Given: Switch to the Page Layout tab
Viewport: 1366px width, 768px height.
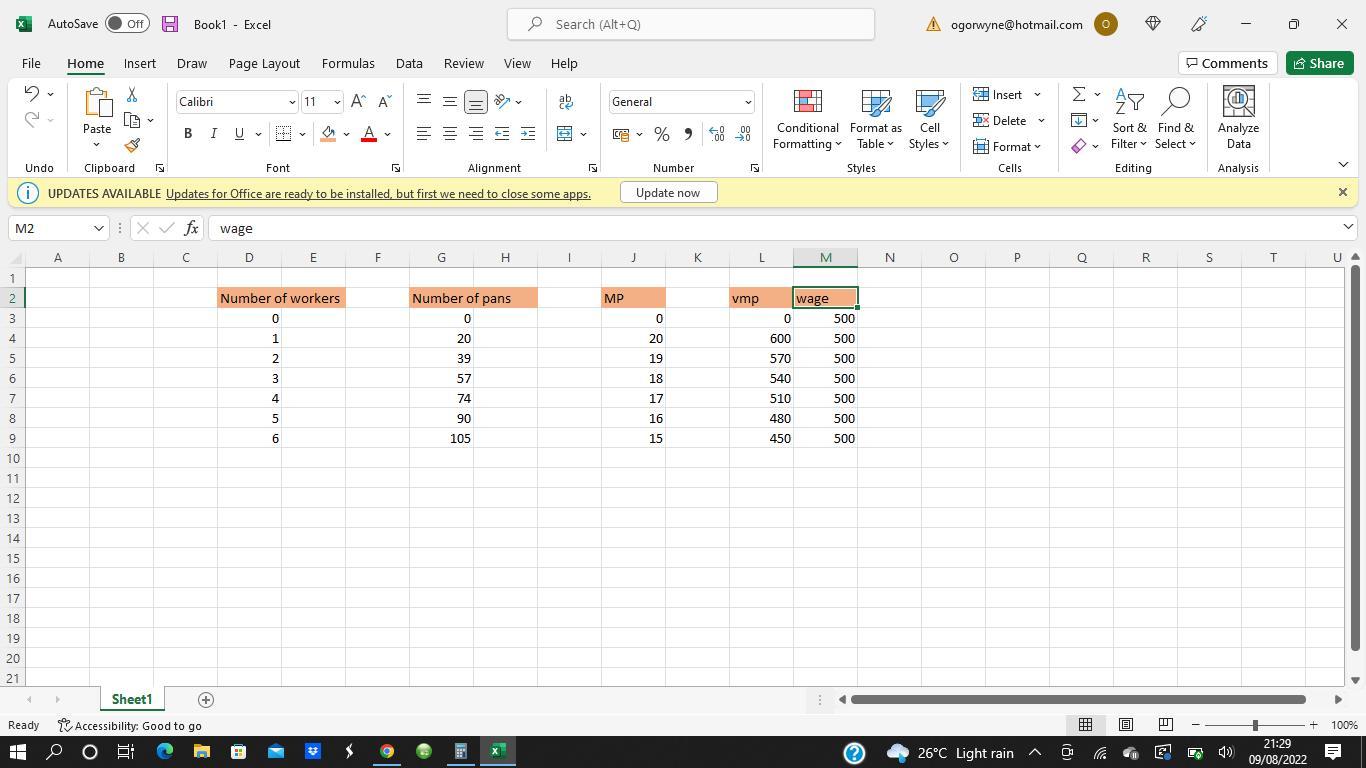Looking at the screenshot, I should click(264, 63).
